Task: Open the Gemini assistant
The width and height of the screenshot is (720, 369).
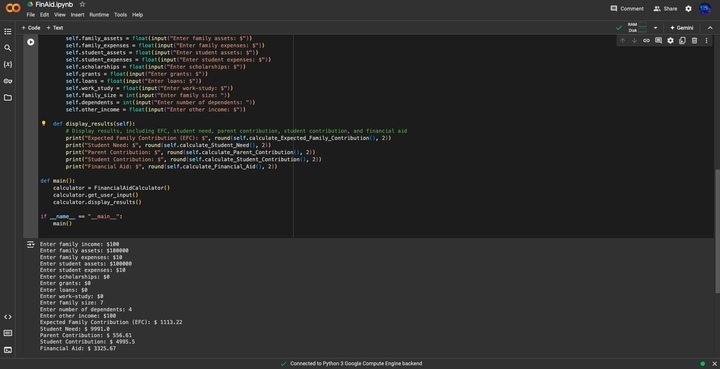Action: point(681,28)
